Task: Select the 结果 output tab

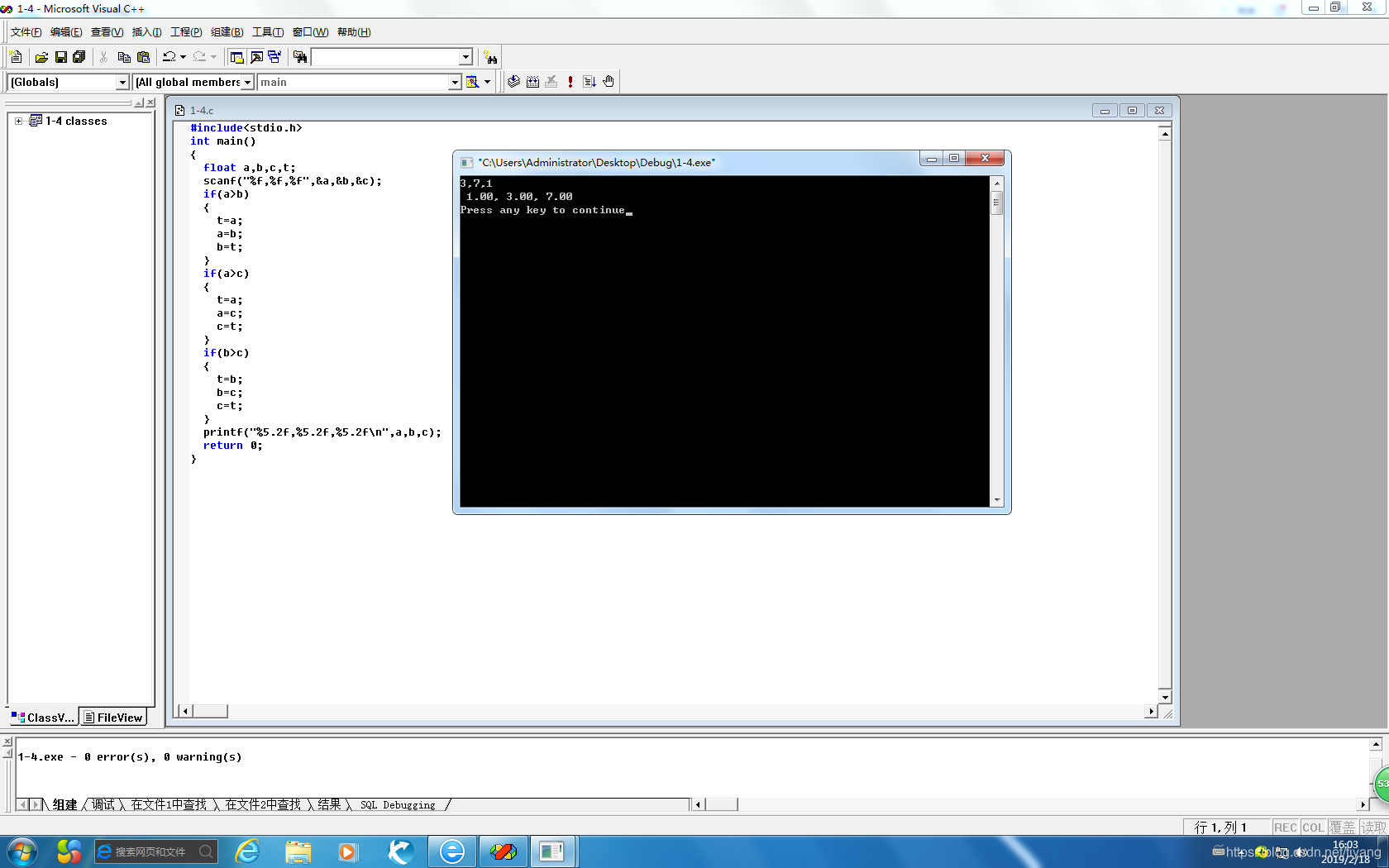Action: tap(329, 804)
